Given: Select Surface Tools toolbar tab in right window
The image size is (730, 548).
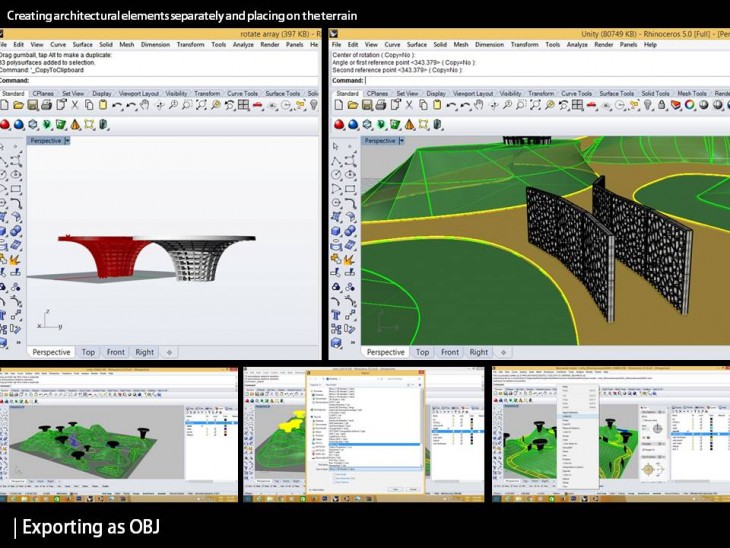Looking at the screenshot, I should 615,93.
